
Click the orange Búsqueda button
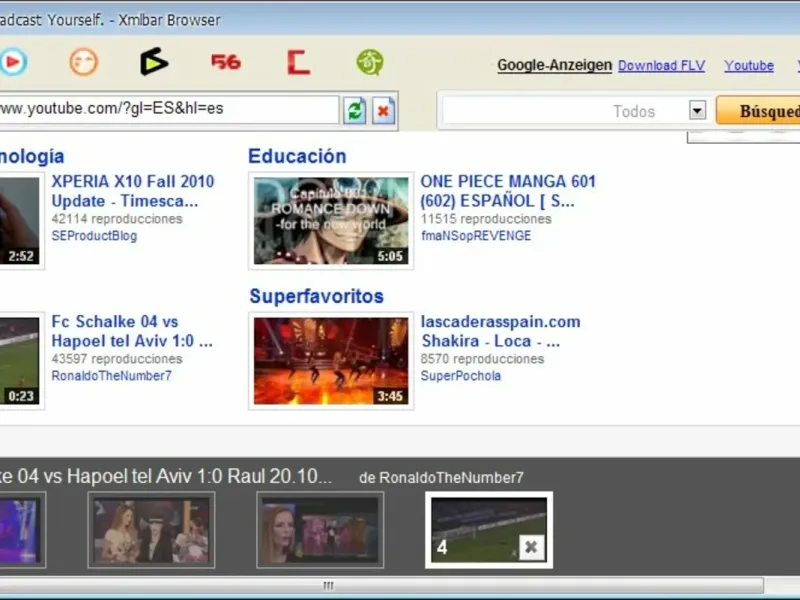758,110
